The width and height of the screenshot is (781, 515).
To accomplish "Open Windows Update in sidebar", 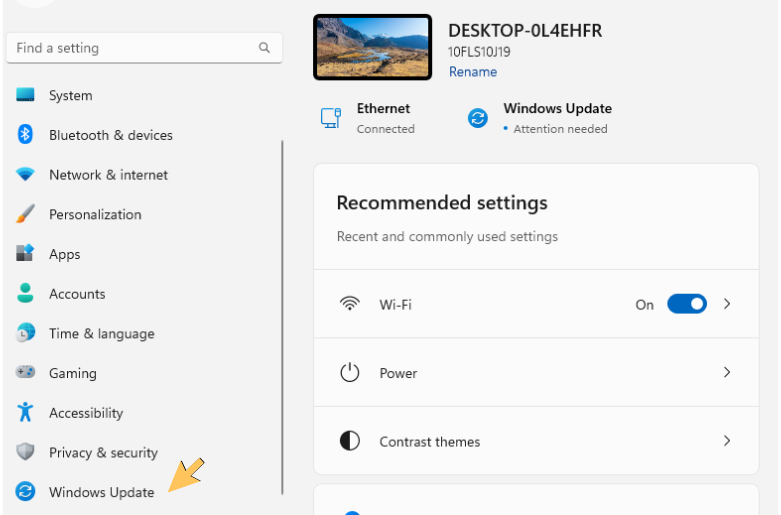I will coord(102,492).
